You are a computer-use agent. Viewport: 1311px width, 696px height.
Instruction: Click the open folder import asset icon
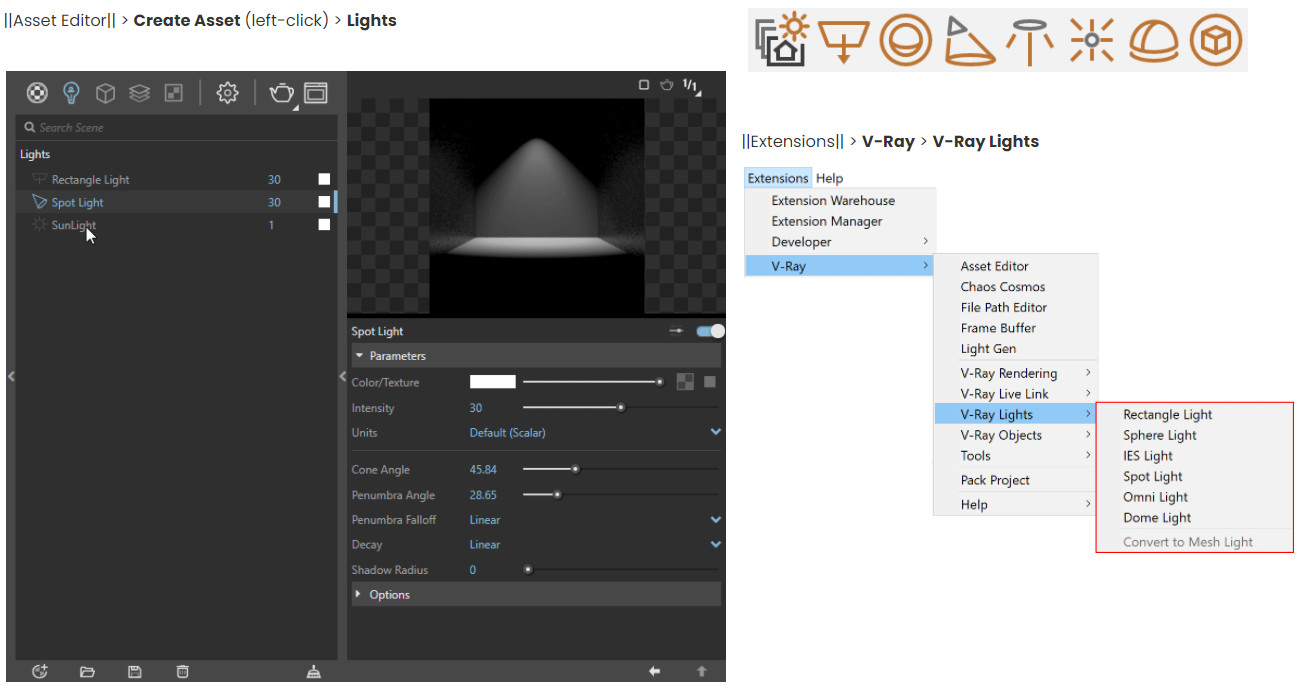(87, 672)
